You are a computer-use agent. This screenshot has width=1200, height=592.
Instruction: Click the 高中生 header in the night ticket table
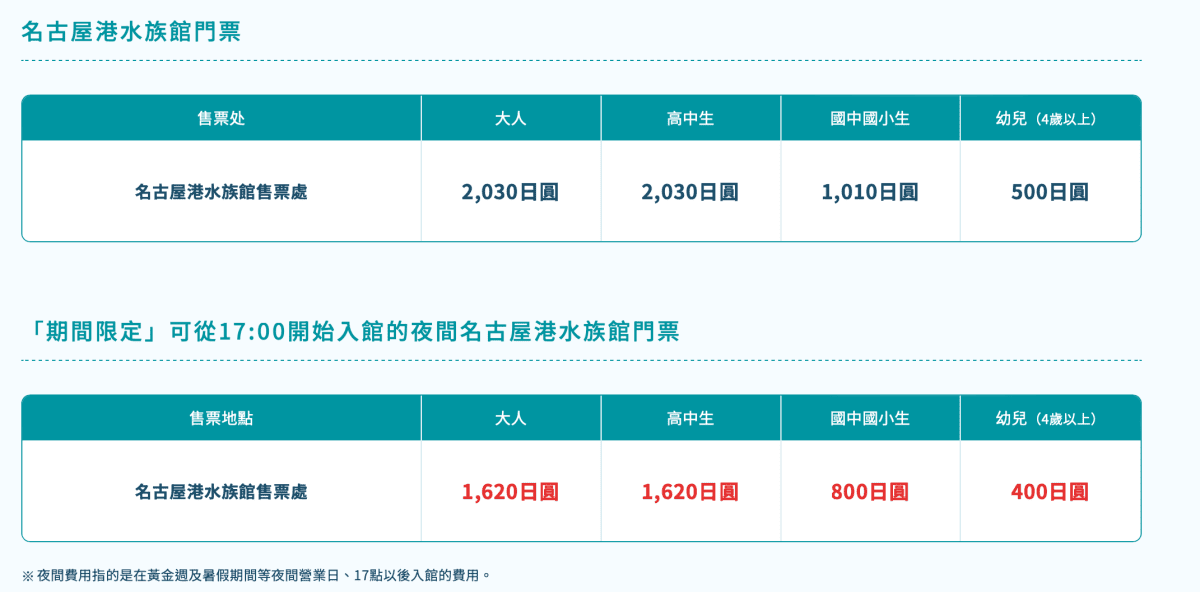(x=691, y=418)
